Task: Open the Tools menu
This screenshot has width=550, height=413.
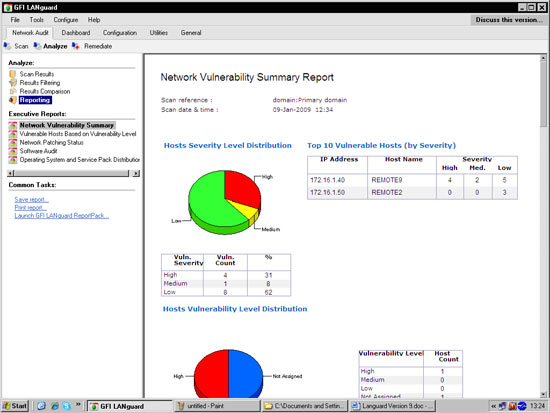Action: click(x=36, y=20)
